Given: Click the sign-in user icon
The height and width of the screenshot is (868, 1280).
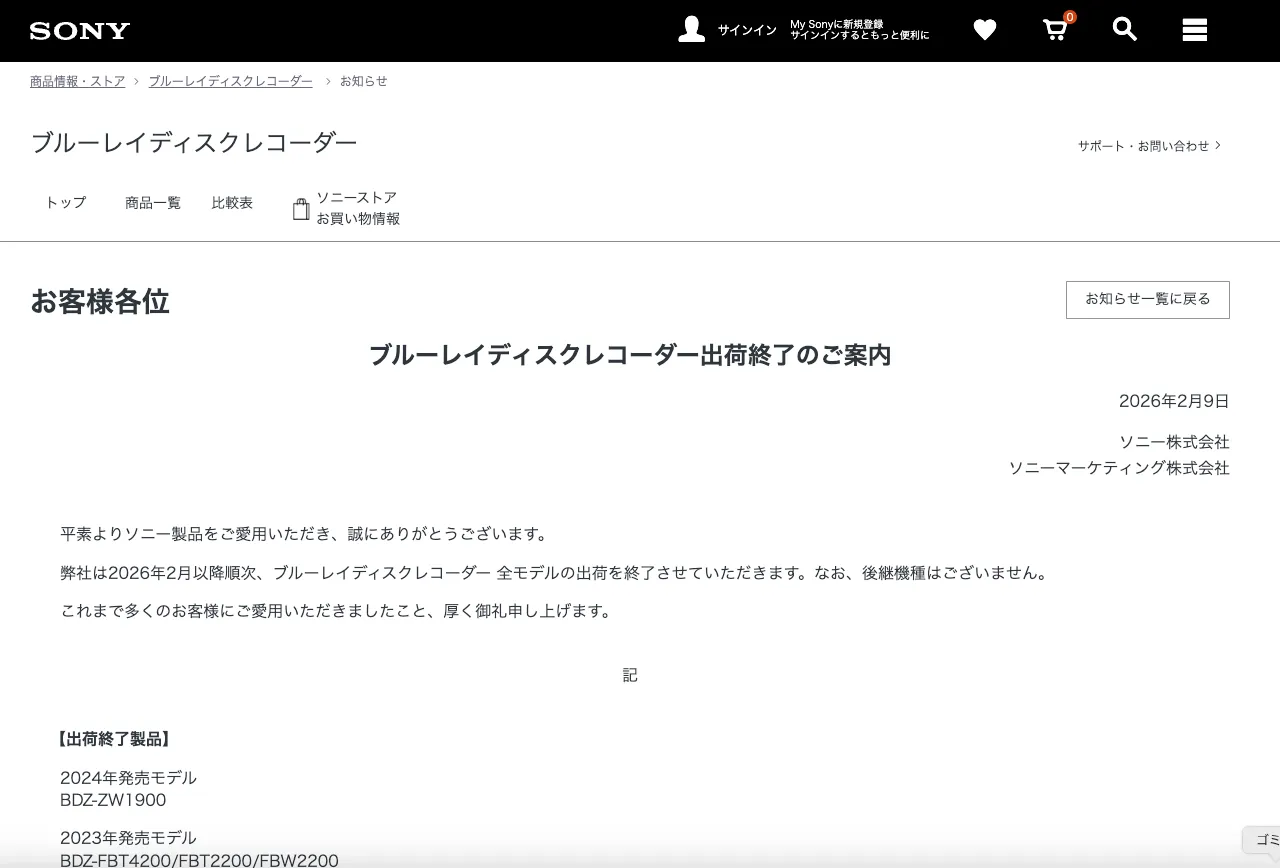Looking at the screenshot, I should click(691, 29).
